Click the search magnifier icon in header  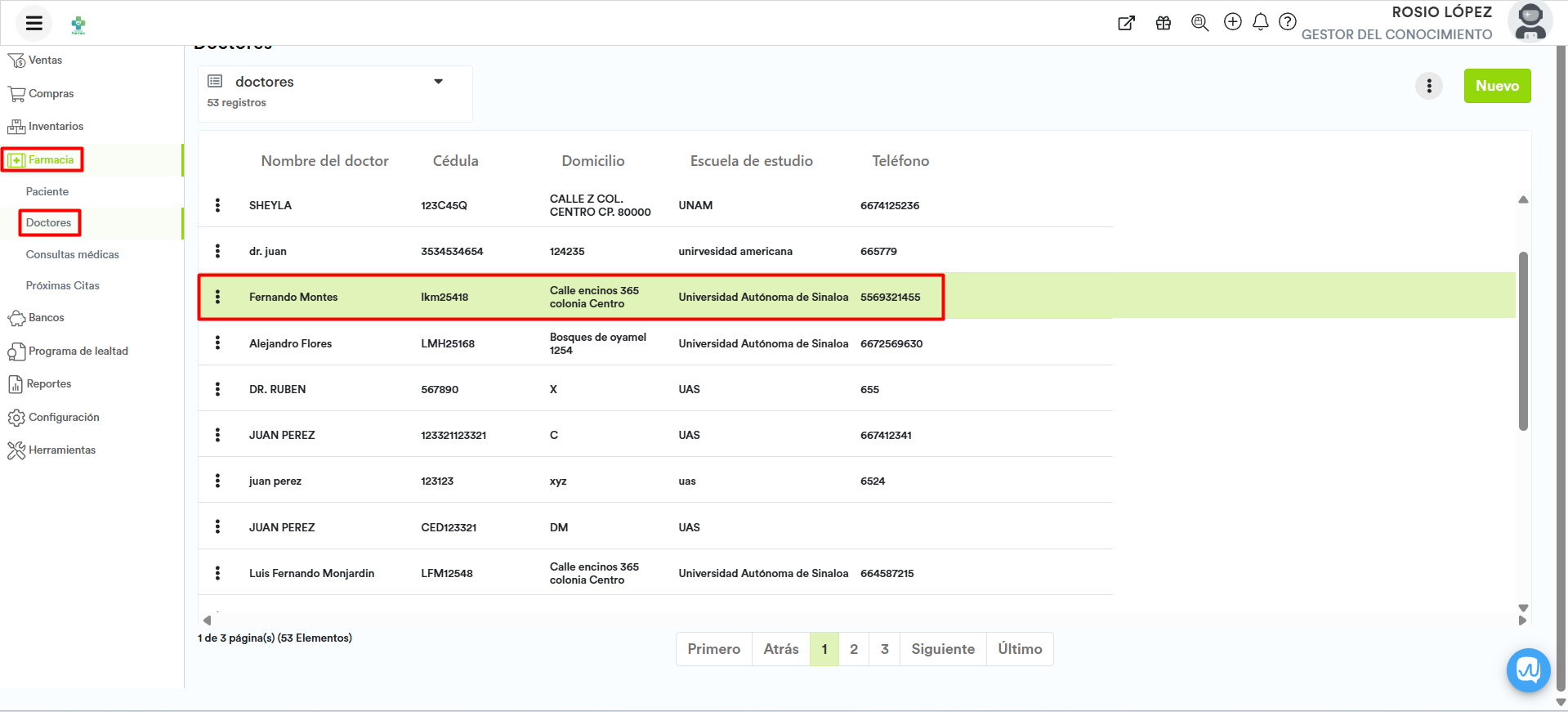[x=1199, y=23]
